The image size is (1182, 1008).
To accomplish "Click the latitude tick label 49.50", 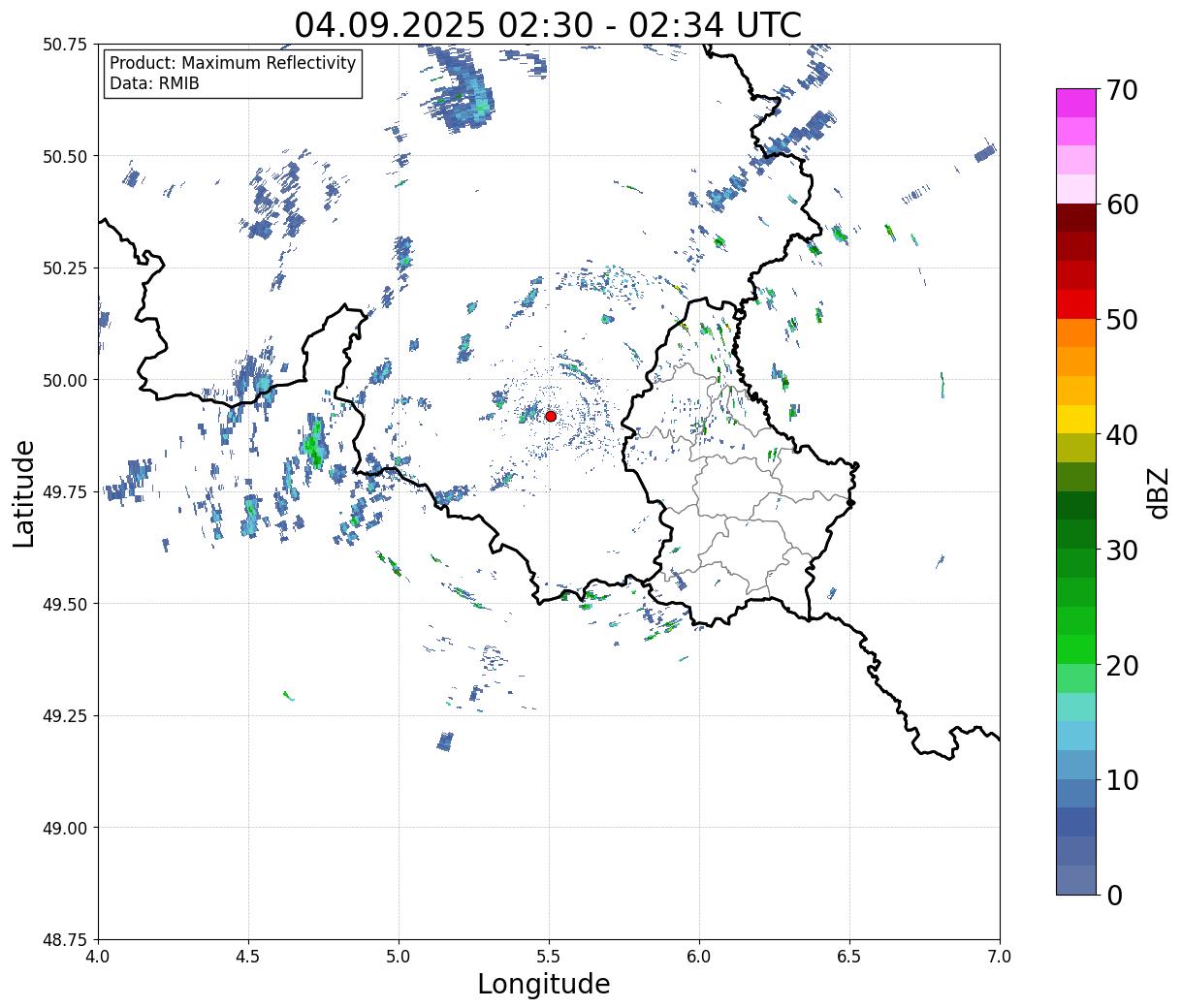I will (65, 604).
